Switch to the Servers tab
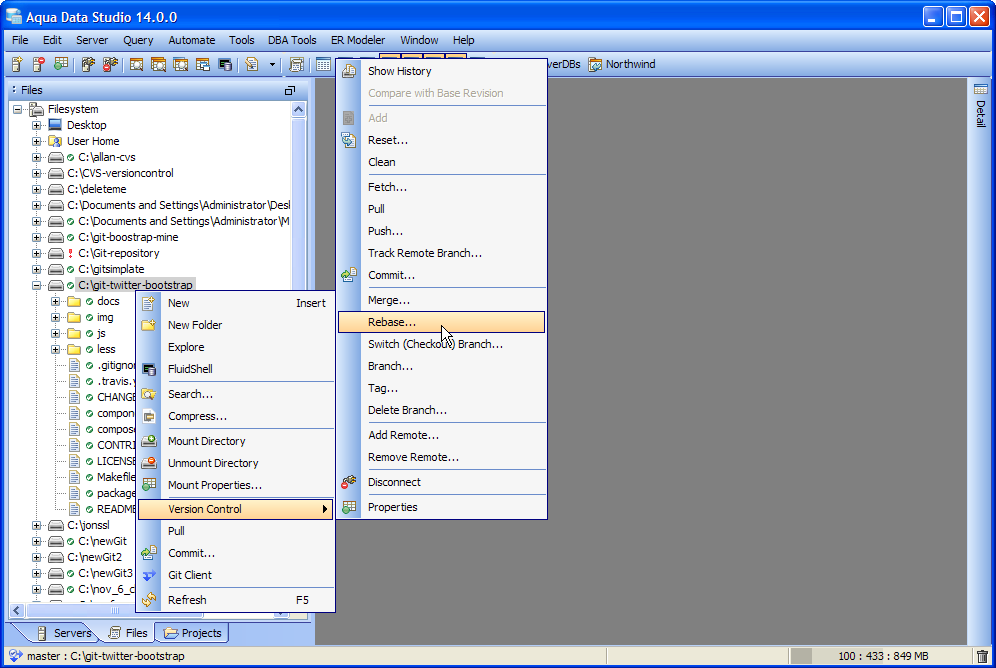The width and height of the screenshot is (996, 668). [64, 633]
